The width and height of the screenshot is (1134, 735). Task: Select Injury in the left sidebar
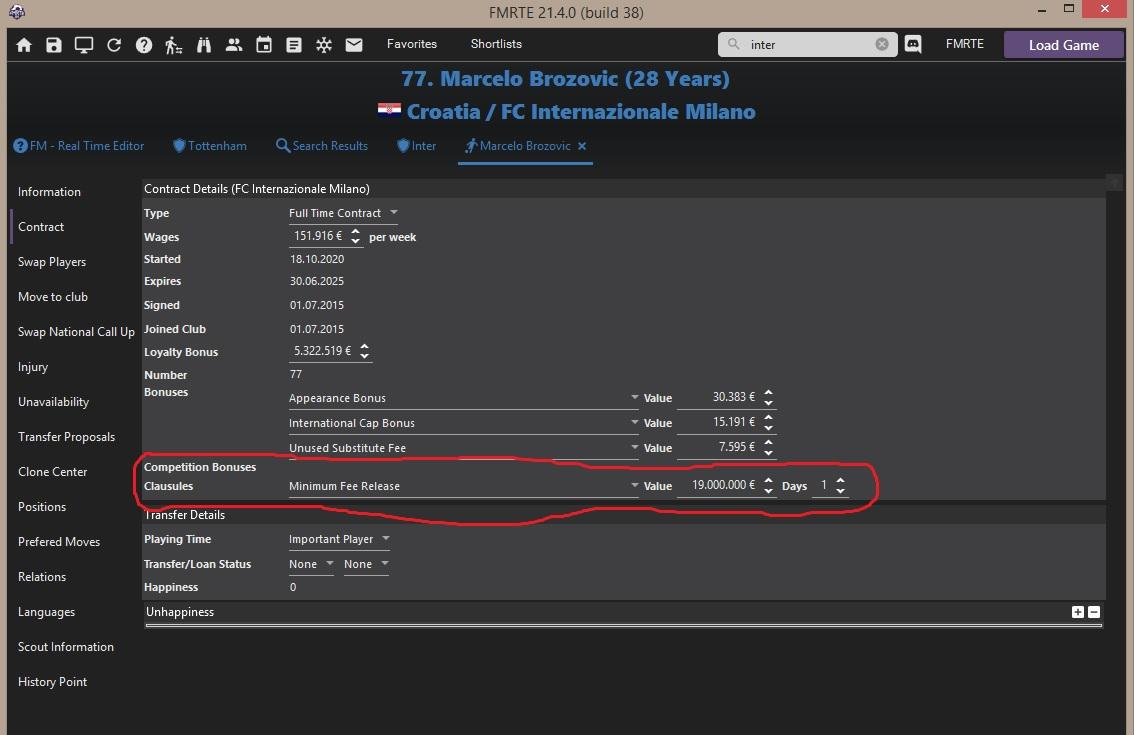pyautogui.click(x=33, y=367)
